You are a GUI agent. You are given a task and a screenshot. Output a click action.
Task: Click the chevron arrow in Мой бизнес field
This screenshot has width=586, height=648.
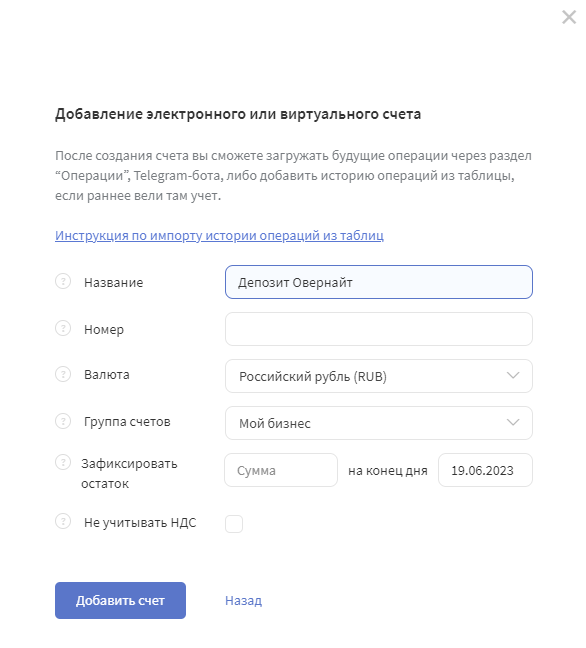tap(513, 422)
